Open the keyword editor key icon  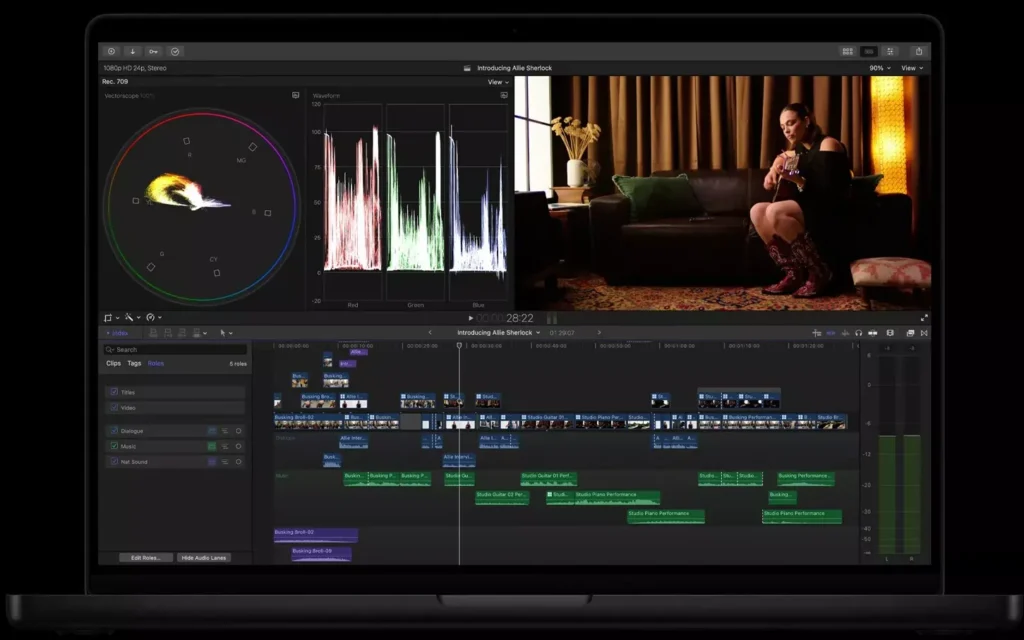coord(153,52)
